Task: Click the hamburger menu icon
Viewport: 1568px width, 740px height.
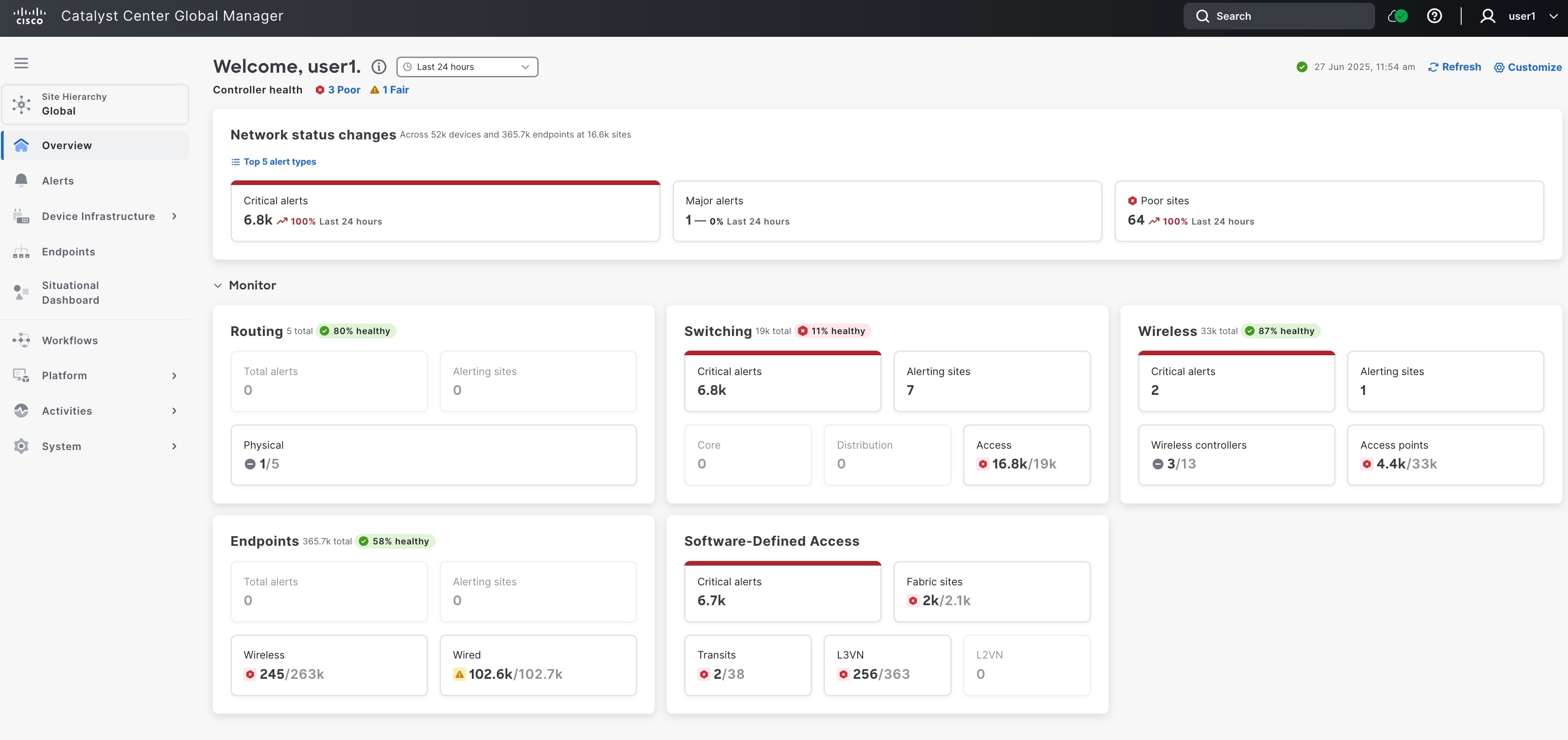Action: click(21, 64)
